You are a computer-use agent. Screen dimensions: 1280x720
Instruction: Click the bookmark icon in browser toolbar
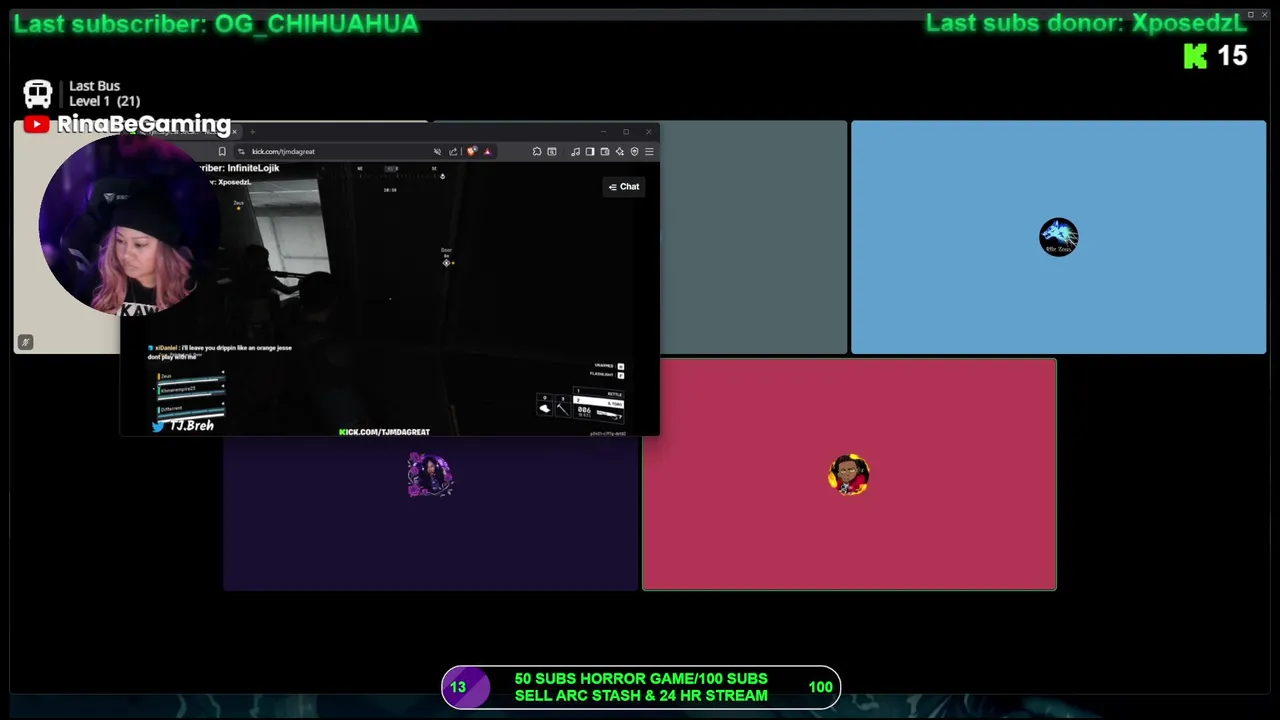pos(222,152)
